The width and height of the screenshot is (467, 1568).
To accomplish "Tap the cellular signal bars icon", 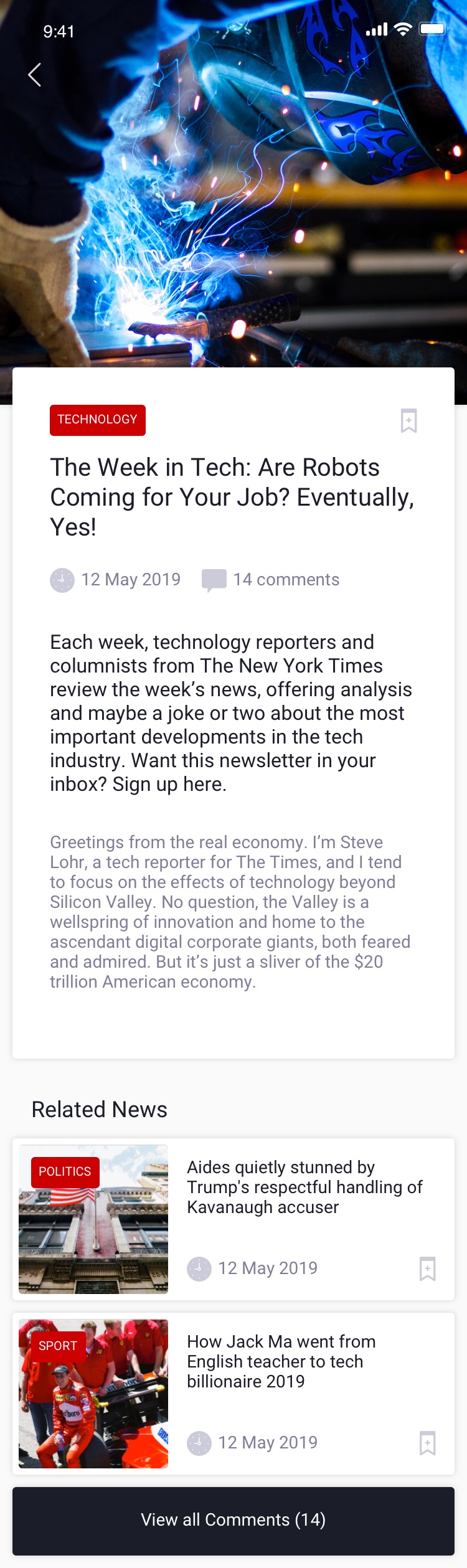I will tap(376, 29).
